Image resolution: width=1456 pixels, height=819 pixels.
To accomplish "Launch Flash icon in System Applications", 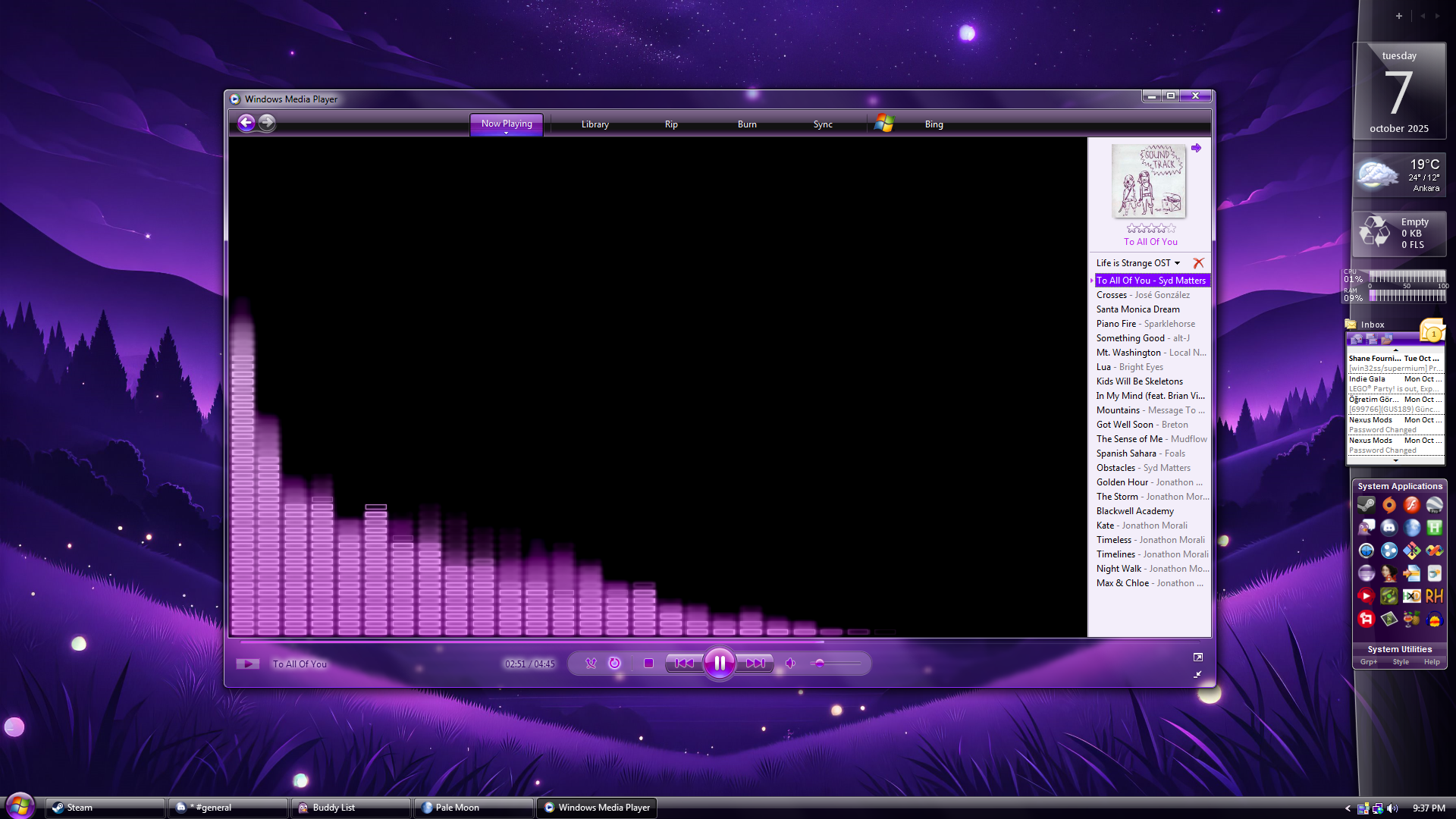I will (x=1412, y=505).
